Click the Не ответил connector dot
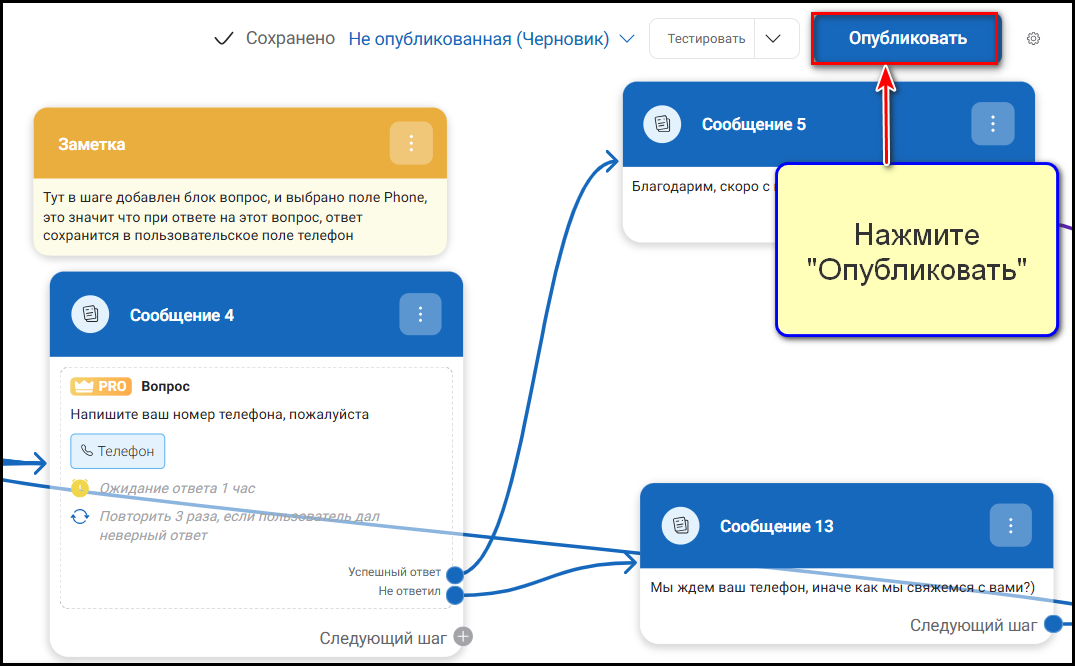 [x=455, y=595]
